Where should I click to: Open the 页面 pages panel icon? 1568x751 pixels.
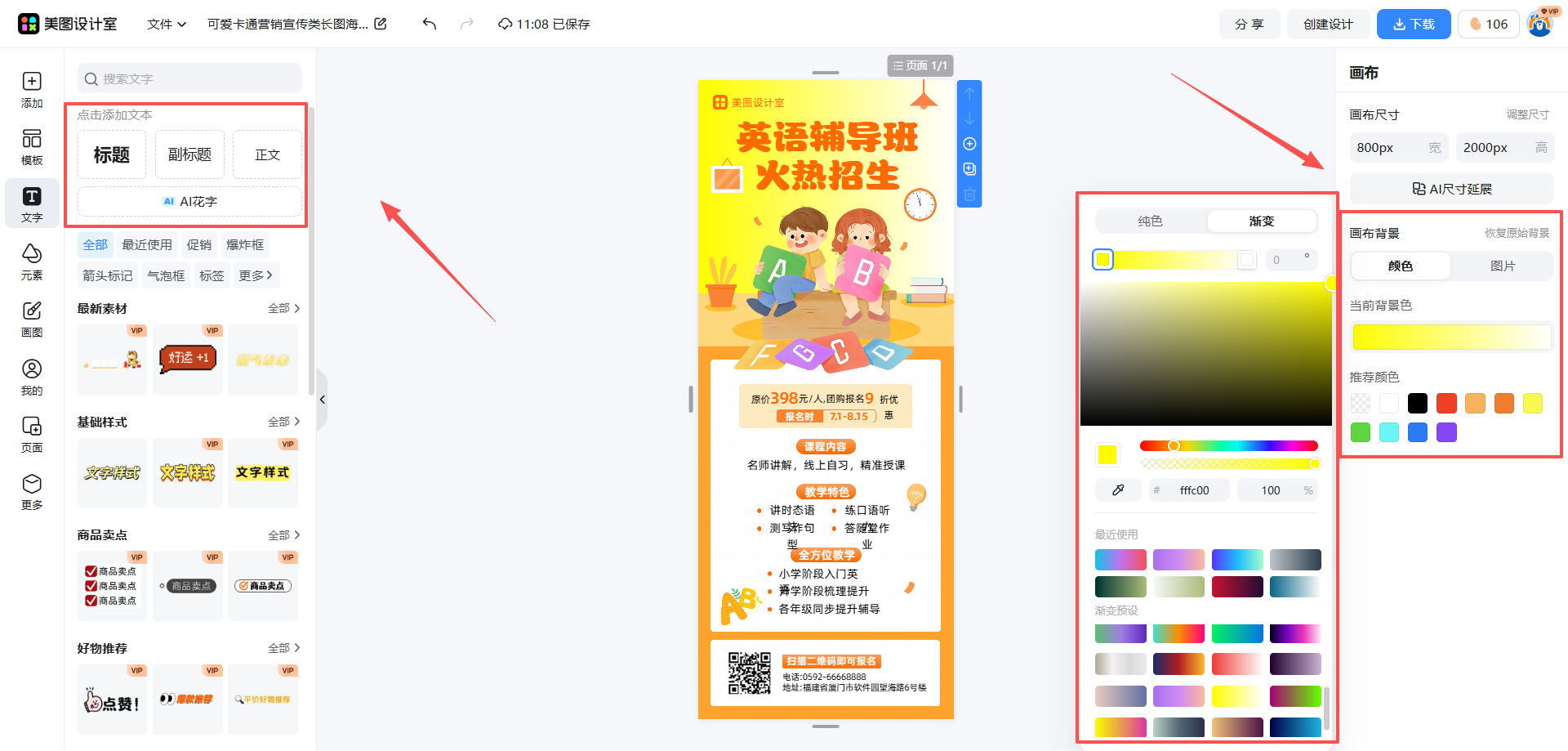[x=31, y=433]
